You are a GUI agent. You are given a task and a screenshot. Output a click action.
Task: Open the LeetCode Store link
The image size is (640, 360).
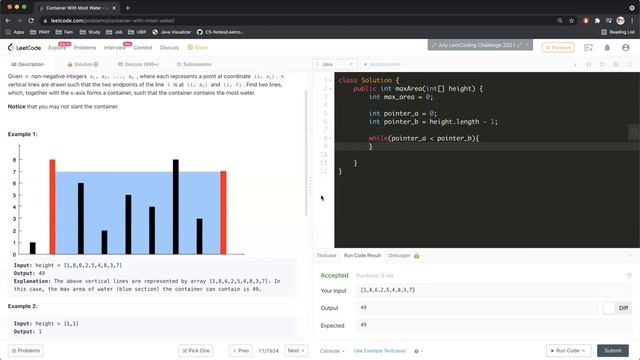tap(198, 48)
